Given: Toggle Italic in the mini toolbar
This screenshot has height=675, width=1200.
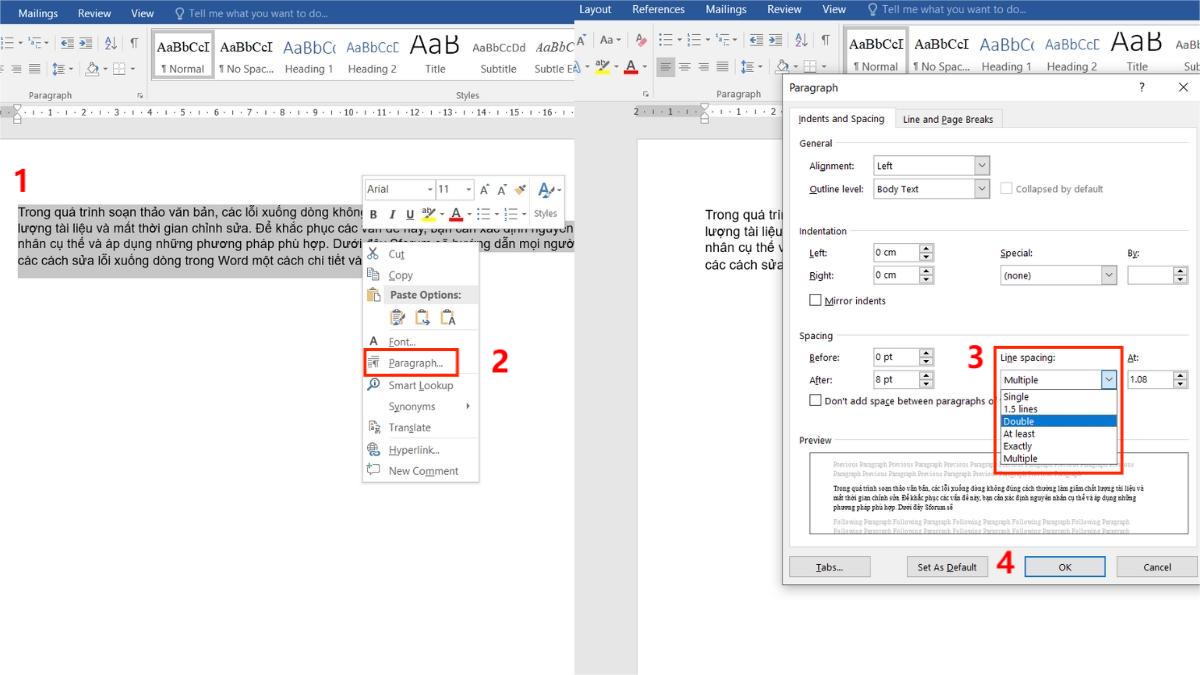Looking at the screenshot, I should (392, 214).
